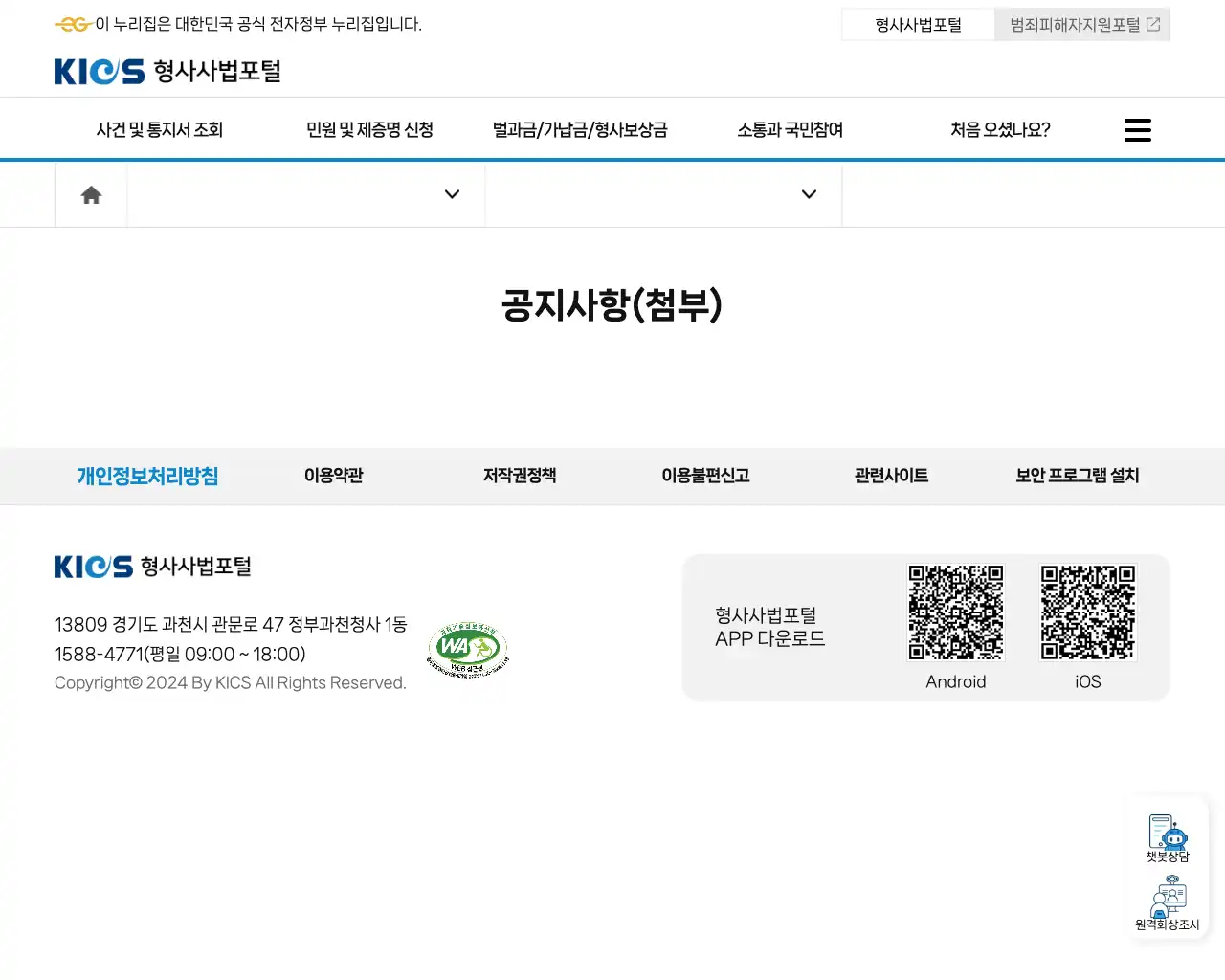Screen dimensions: 1225x980
Task: Open 관련사이트 link
Action: (891, 476)
